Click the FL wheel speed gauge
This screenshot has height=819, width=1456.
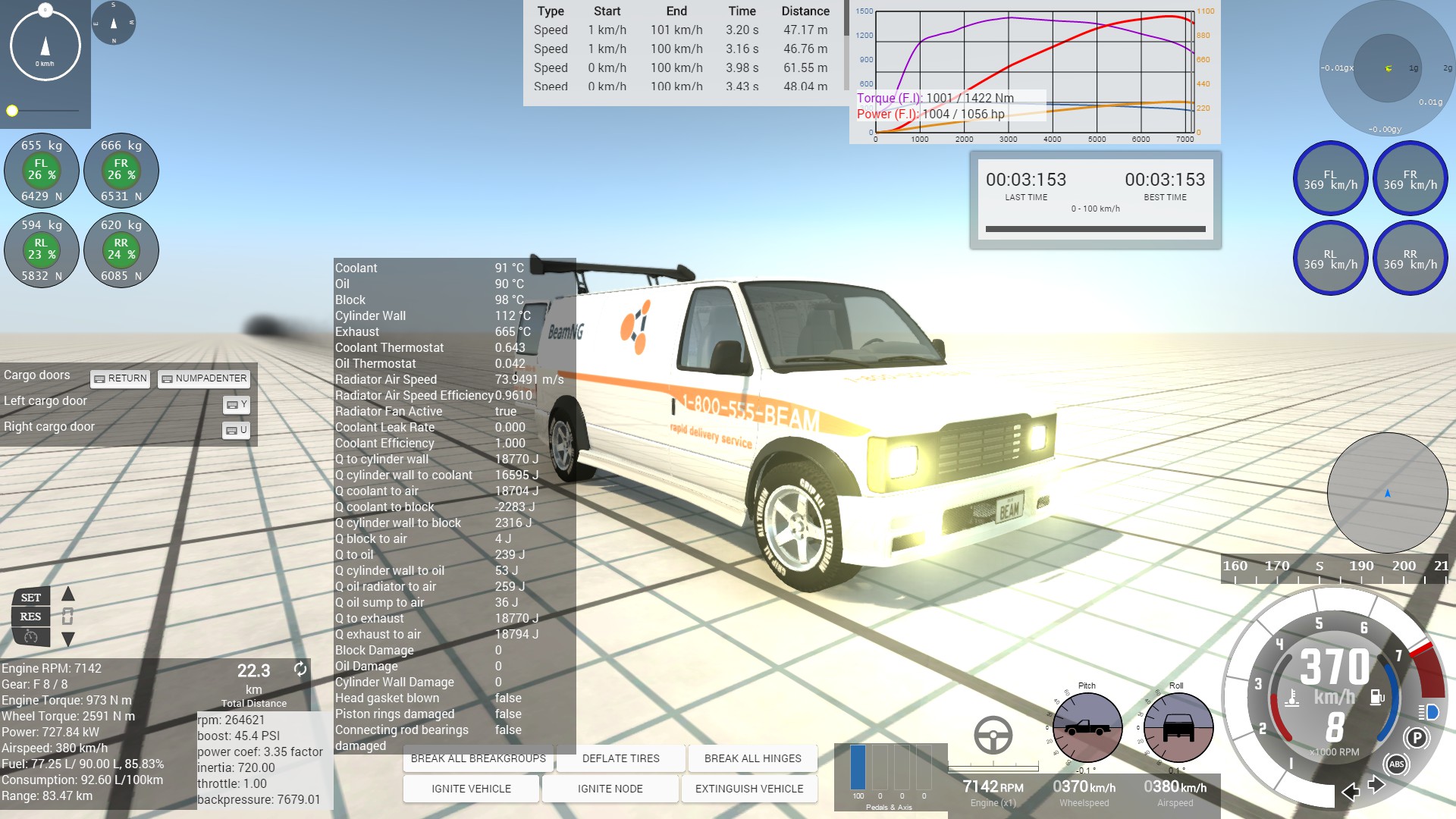(x=1331, y=179)
